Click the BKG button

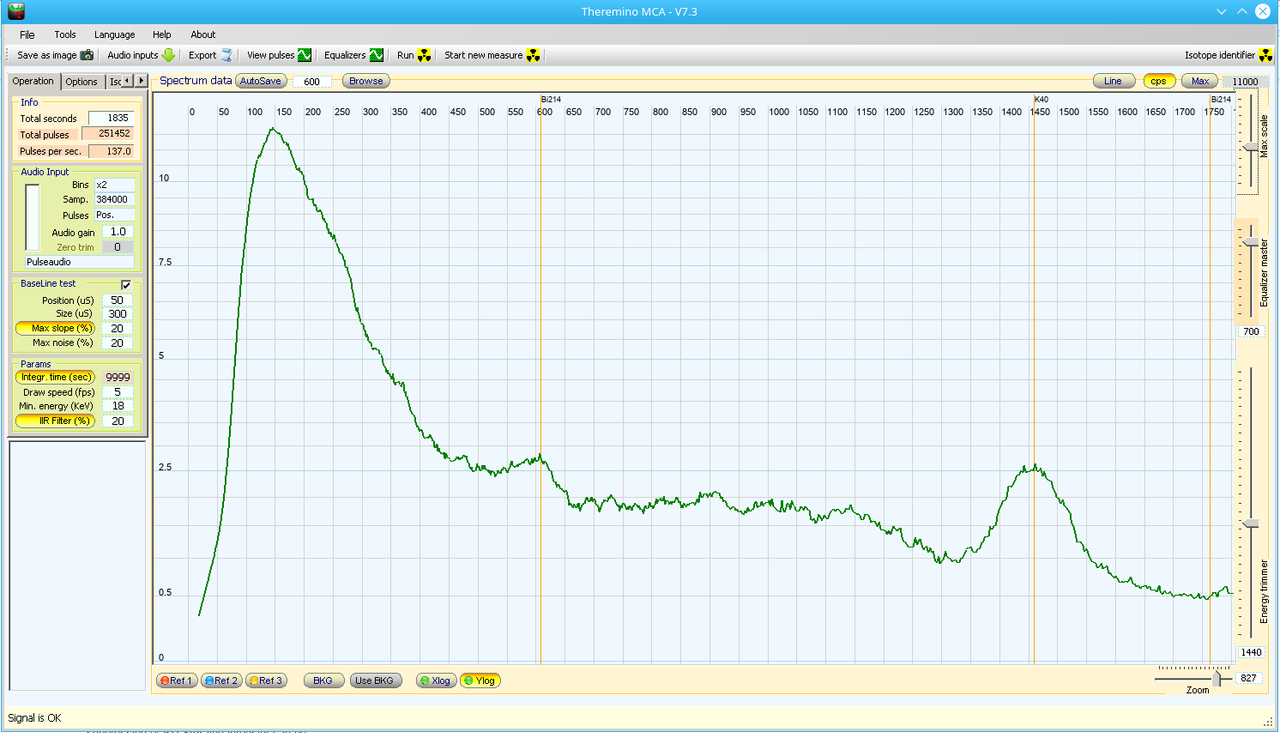click(x=323, y=680)
